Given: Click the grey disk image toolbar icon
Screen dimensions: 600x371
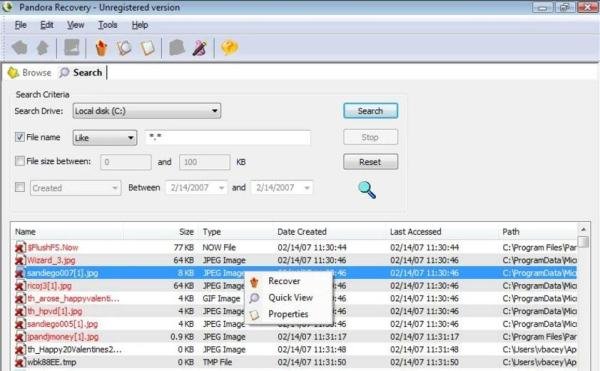Looking at the screenshot, I should tap(72, 48).
